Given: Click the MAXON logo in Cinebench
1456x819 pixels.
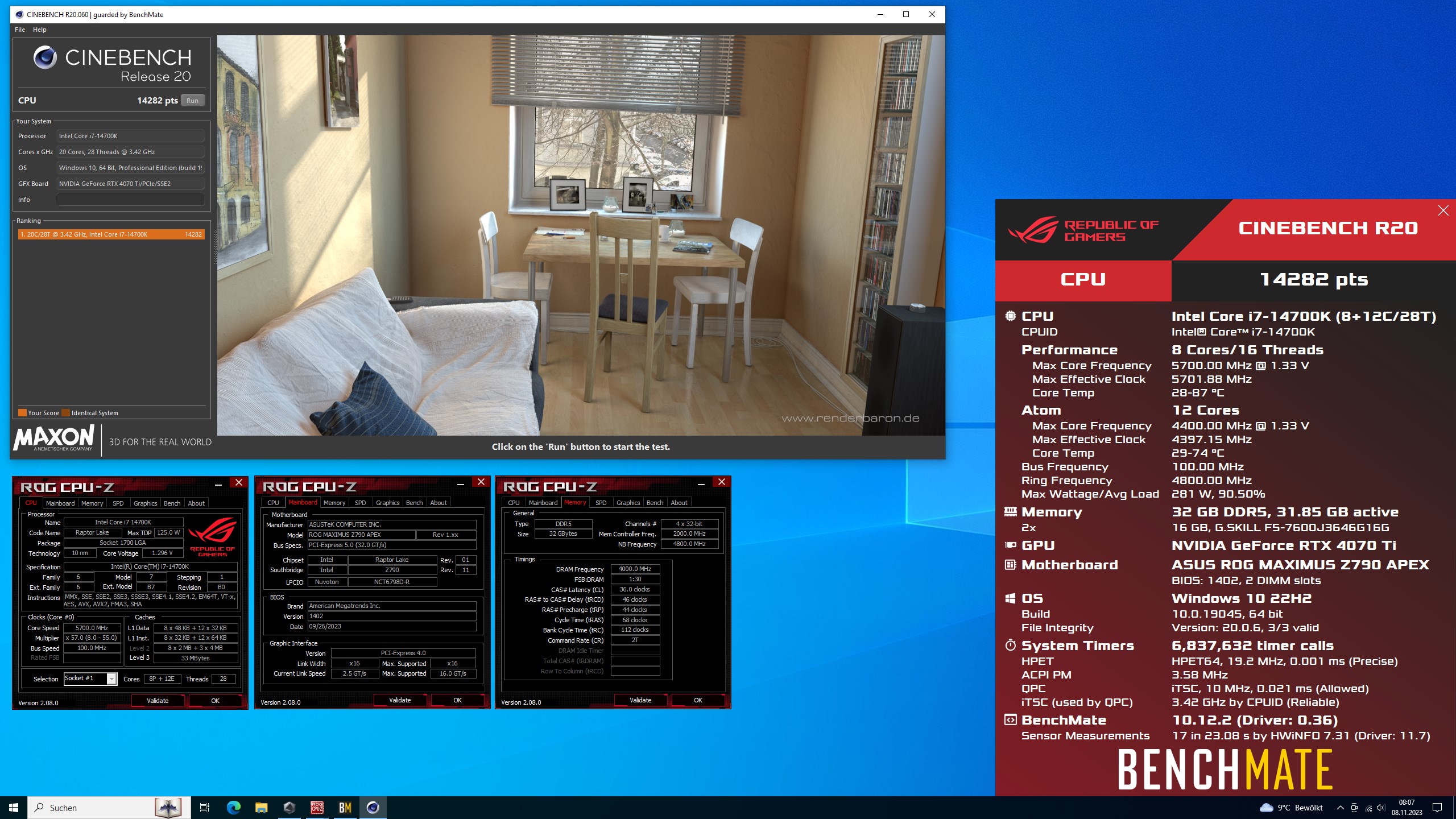Looking at the screenshot, I should click(x=54, y=438).
